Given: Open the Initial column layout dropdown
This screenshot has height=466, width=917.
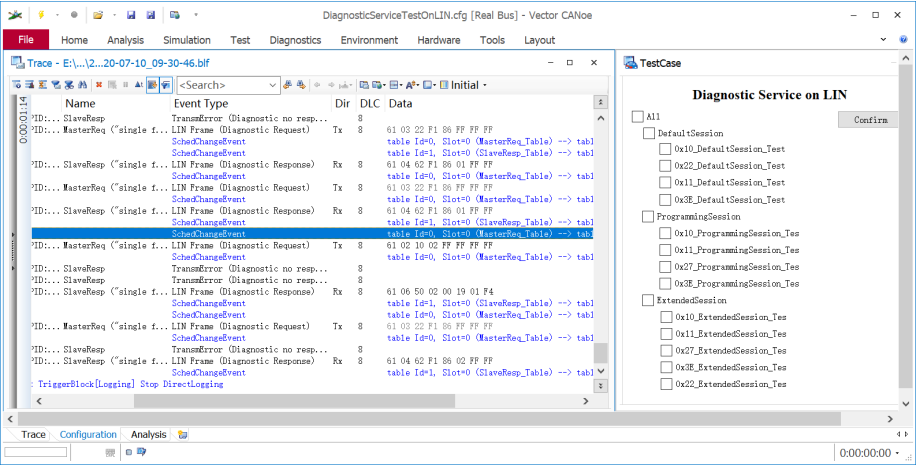Looking at the screenshot, I should click(485, 85).
